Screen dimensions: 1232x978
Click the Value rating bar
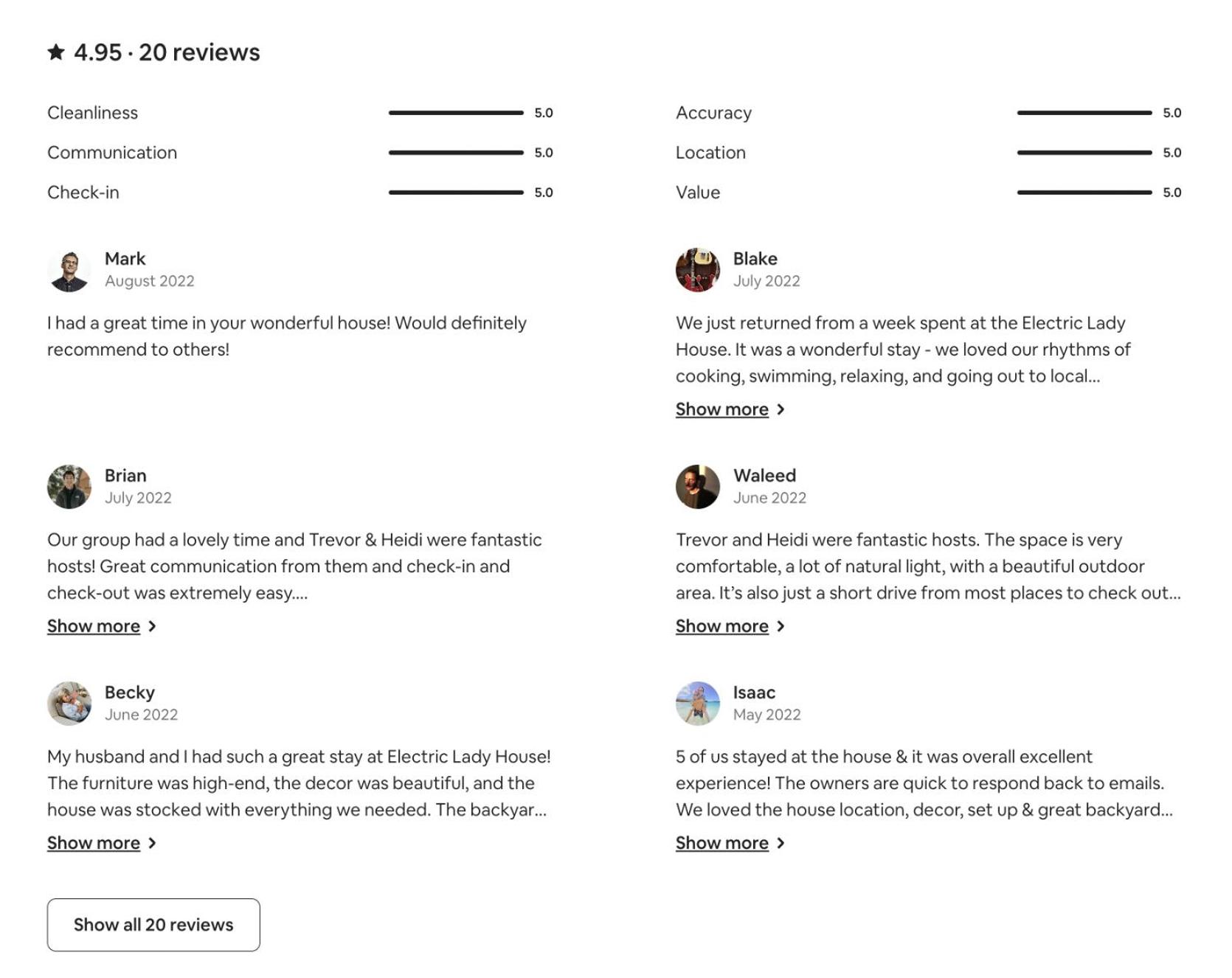point(1084,193)
